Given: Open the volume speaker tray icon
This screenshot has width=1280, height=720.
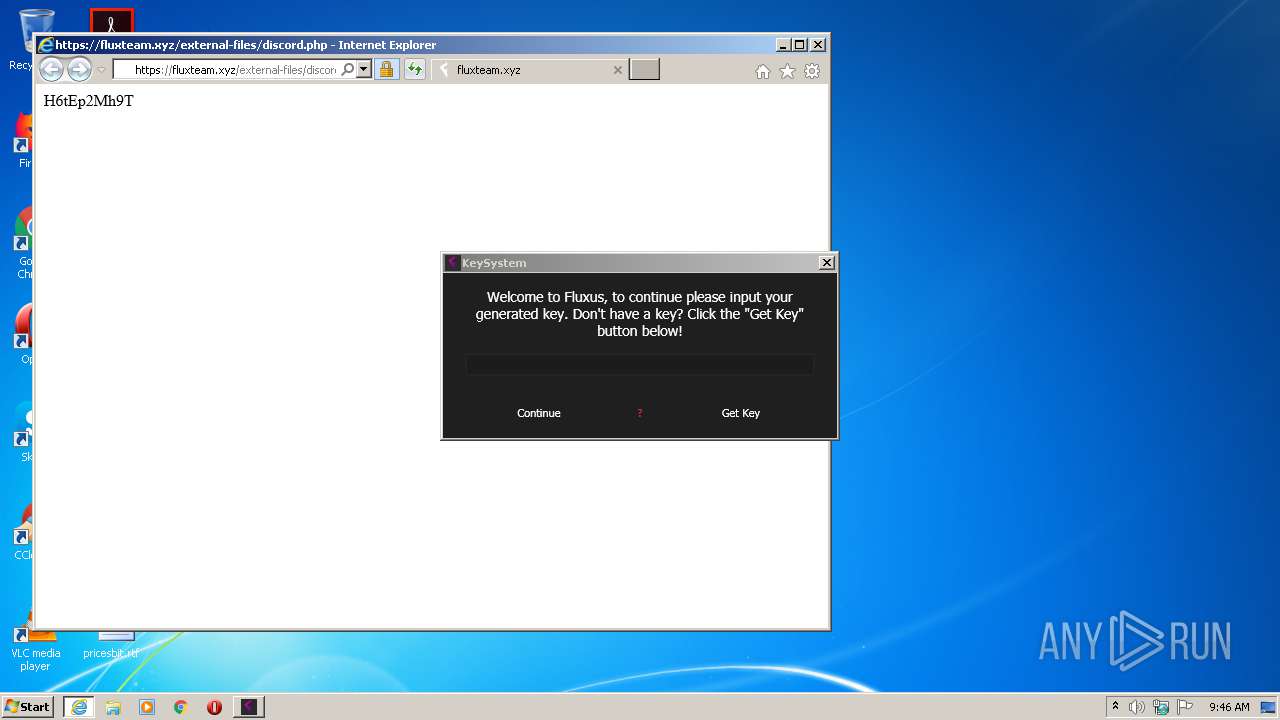Looking at the screenshot, I should point(1137,707).
